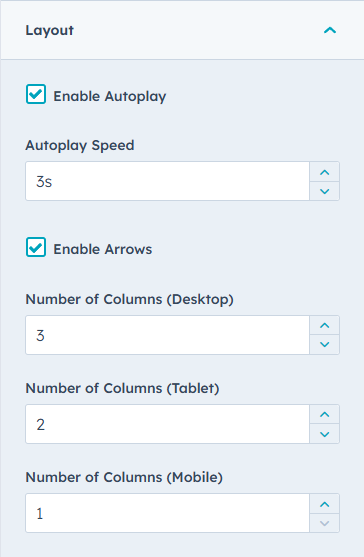This screenshot has width=364, height=557.
Task: Toggle the Enable Arrows checkbox
Action: coord(36,247)
